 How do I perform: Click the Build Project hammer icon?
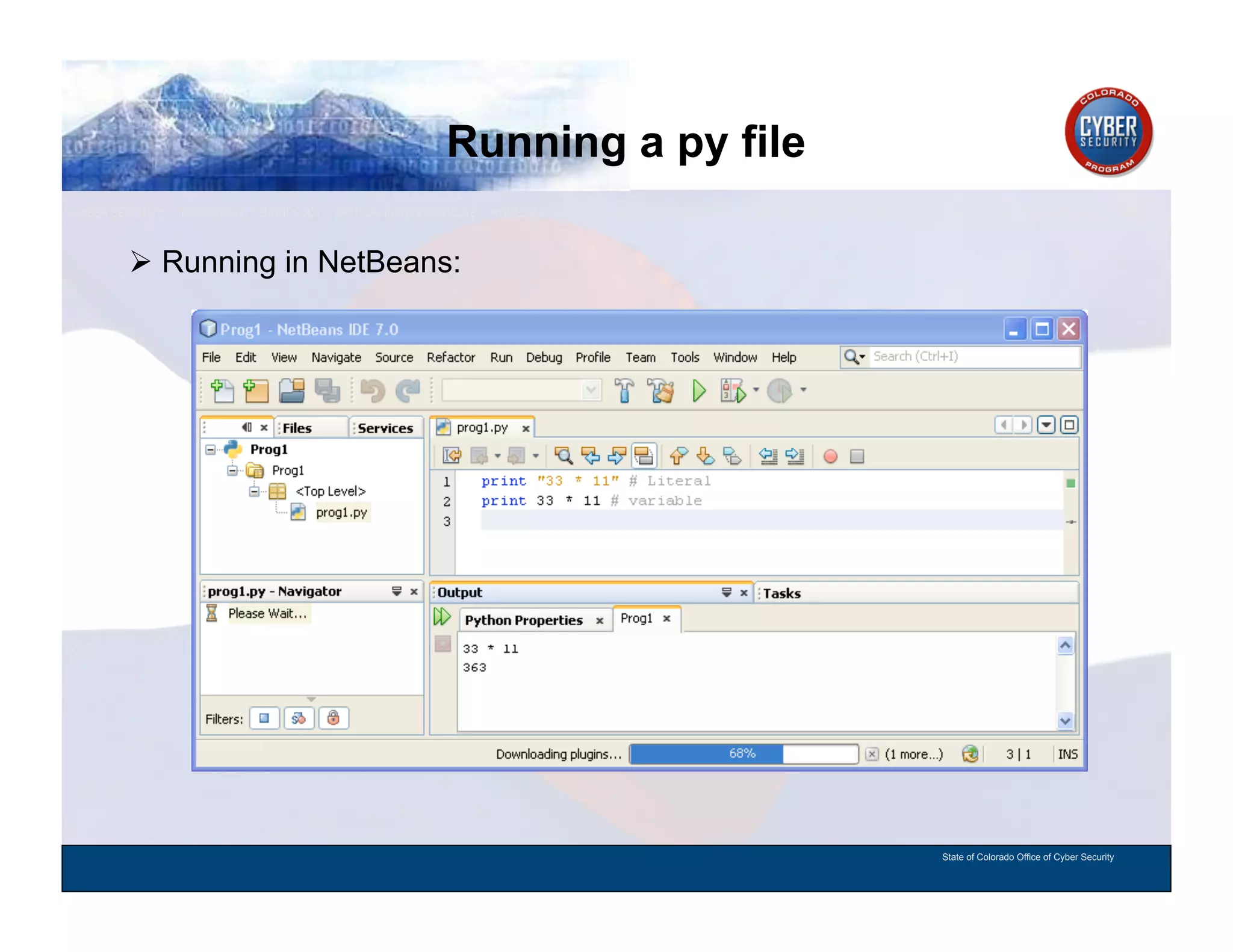(624, 391)
